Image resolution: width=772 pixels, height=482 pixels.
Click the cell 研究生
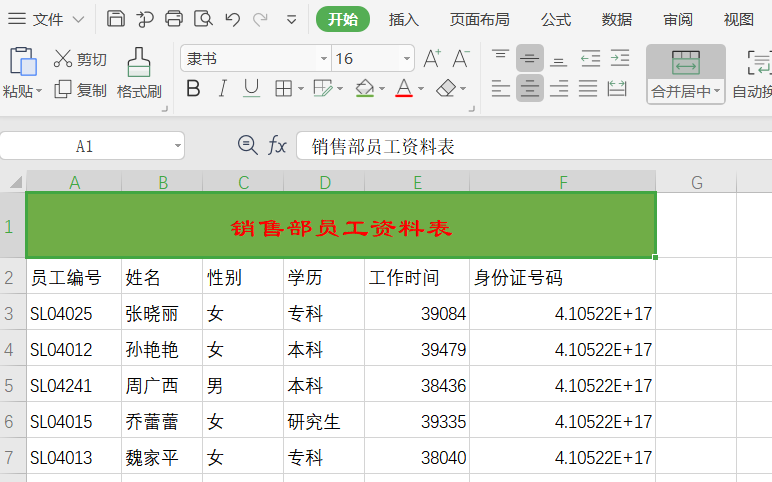click(x=324, y=421)
